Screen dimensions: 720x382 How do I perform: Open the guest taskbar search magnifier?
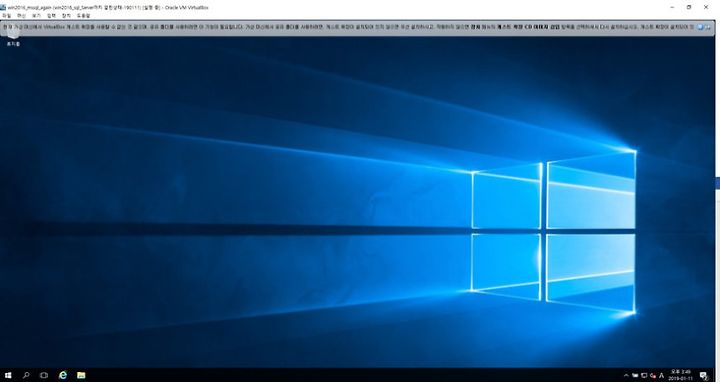[26, 375]
